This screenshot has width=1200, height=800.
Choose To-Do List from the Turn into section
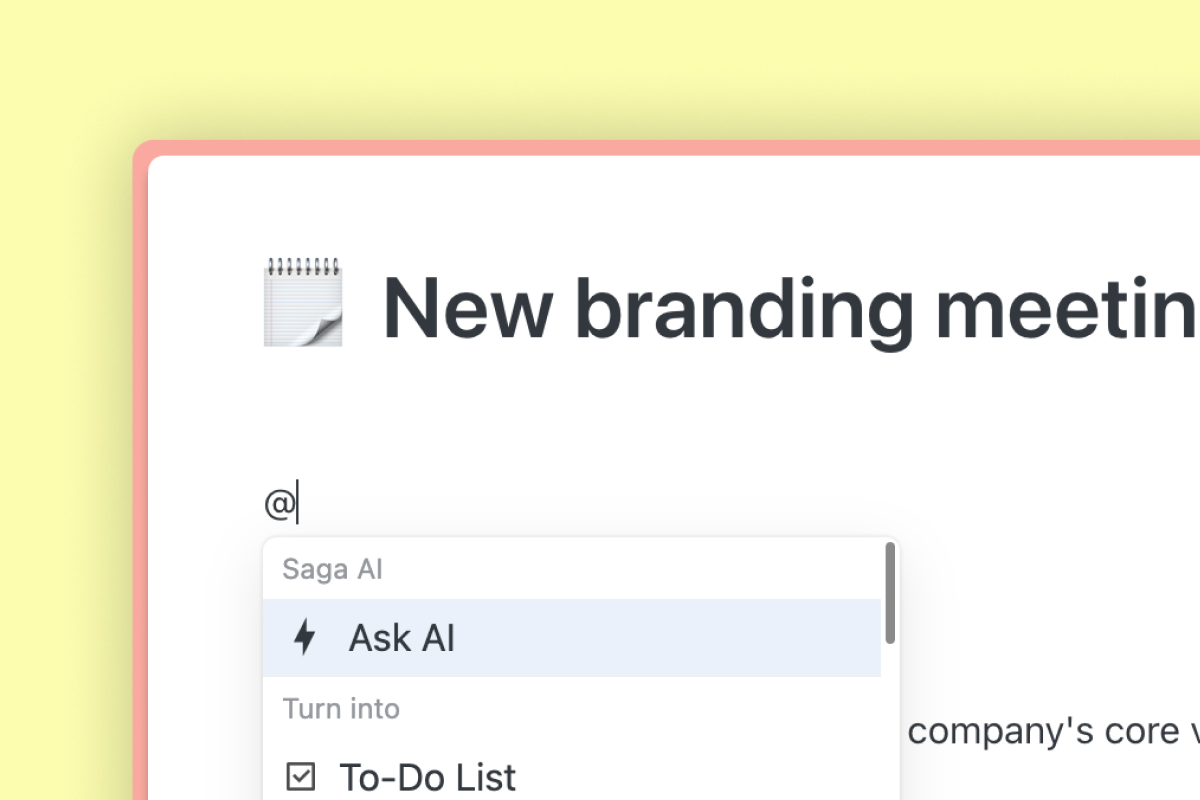(428, 777)
